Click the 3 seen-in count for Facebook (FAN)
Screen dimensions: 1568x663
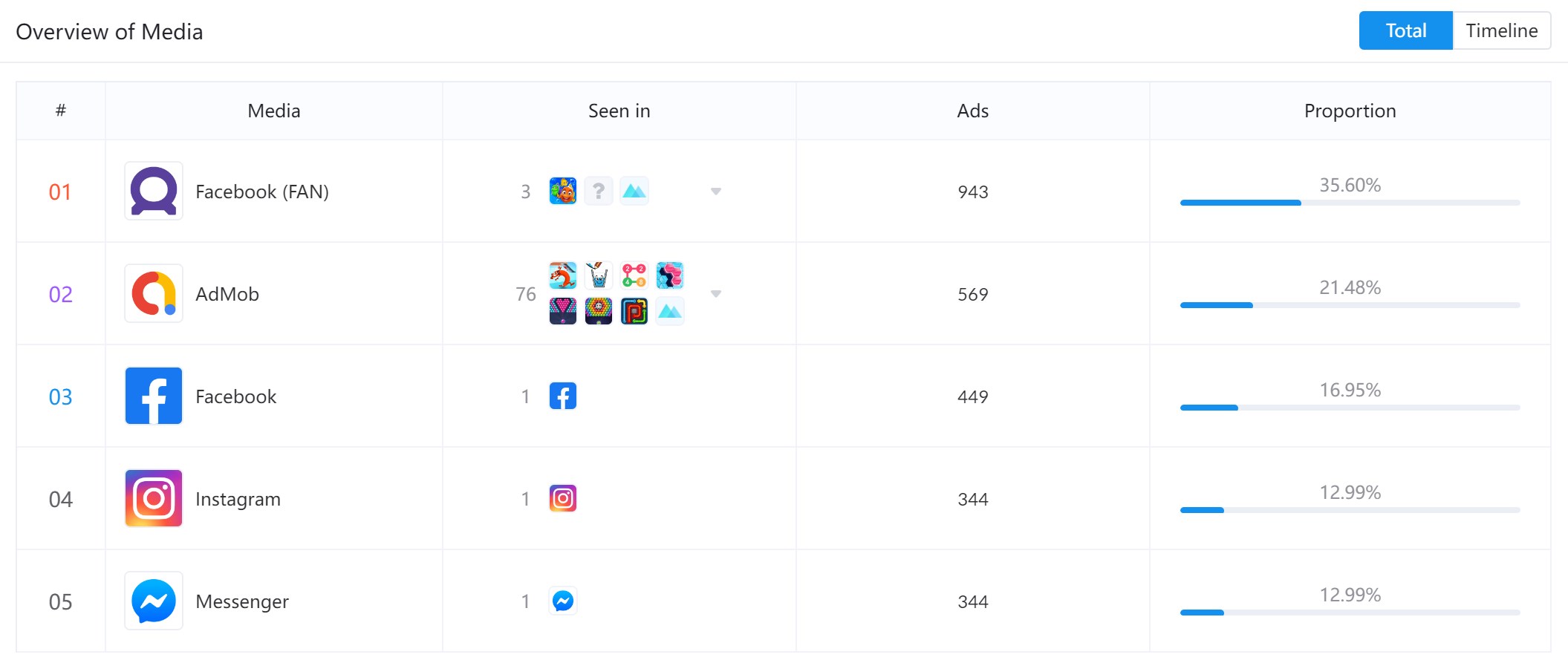[x=526, y=192]
